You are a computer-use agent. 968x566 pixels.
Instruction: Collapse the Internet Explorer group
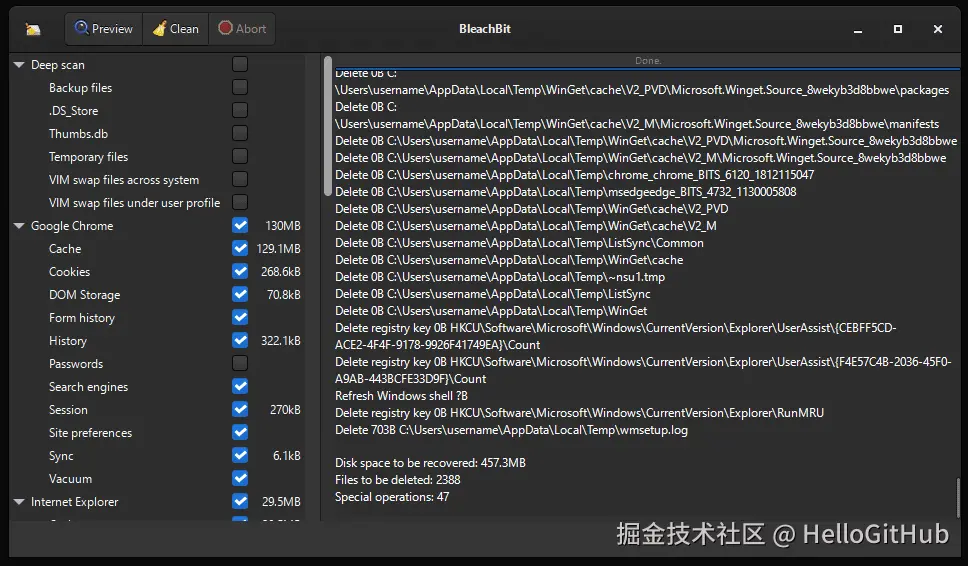(x=19, y=502)
